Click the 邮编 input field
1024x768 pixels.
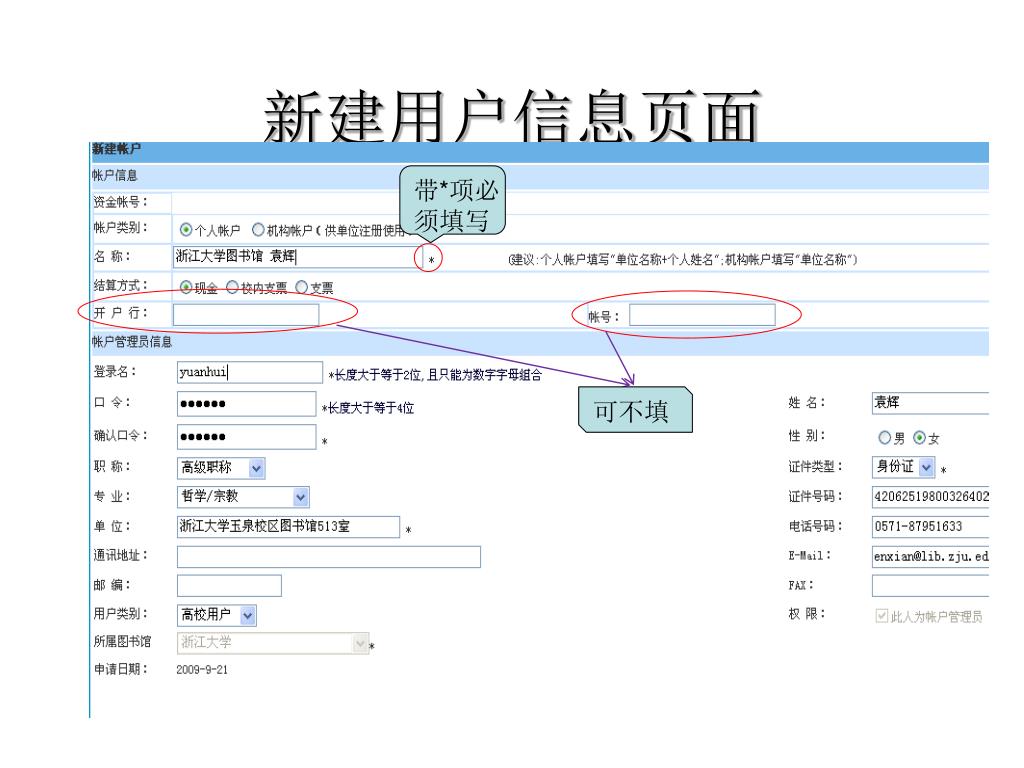pyautogui.click(x=229, y=586)
